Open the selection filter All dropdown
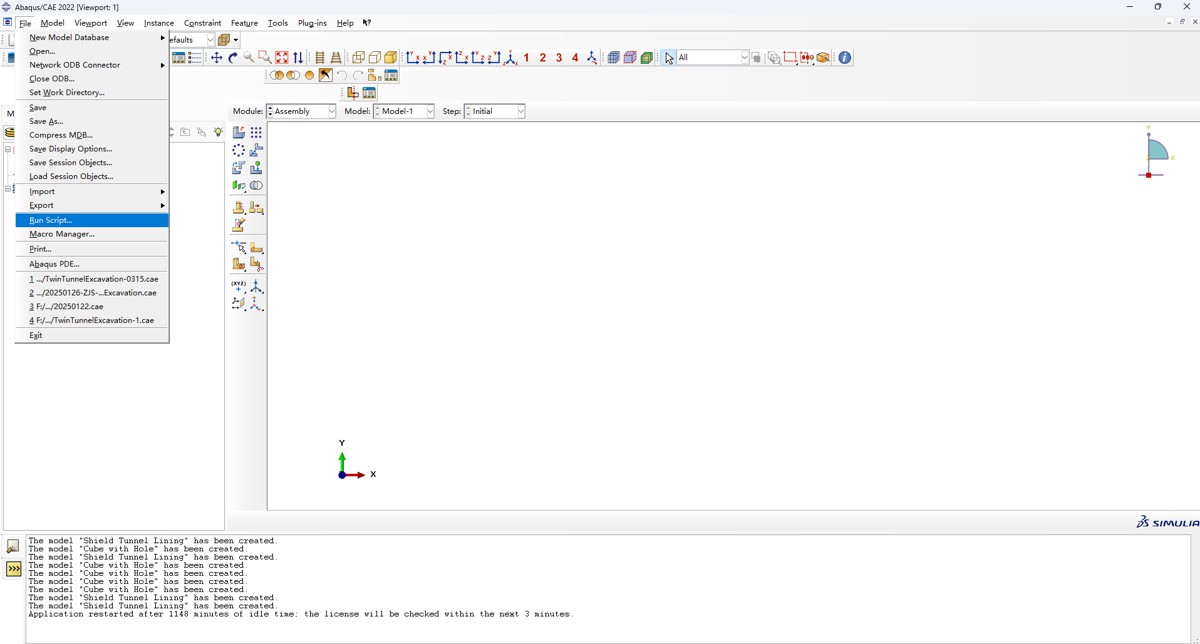 (713, 58)
